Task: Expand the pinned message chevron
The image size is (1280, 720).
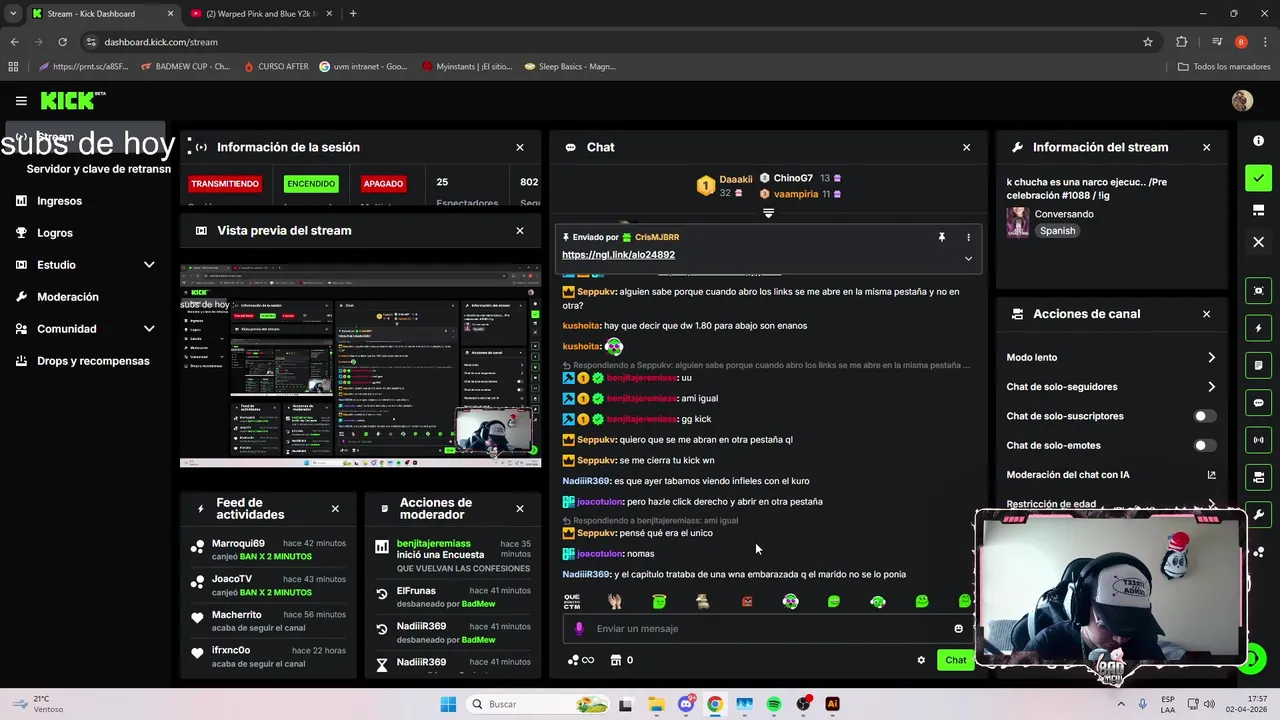Action: click(x=968, y=258)
